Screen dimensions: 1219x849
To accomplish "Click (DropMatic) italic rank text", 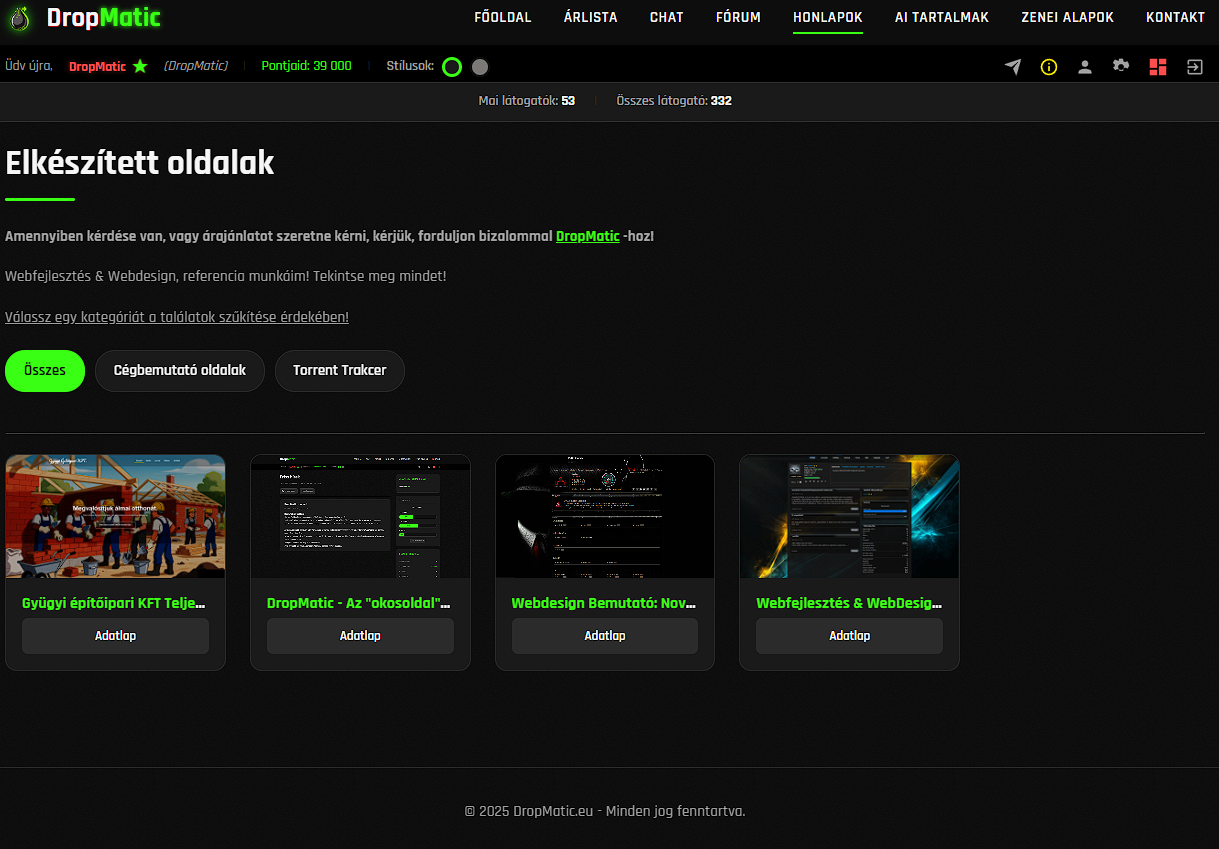I will pyautogui.click(x=196, y=66).
